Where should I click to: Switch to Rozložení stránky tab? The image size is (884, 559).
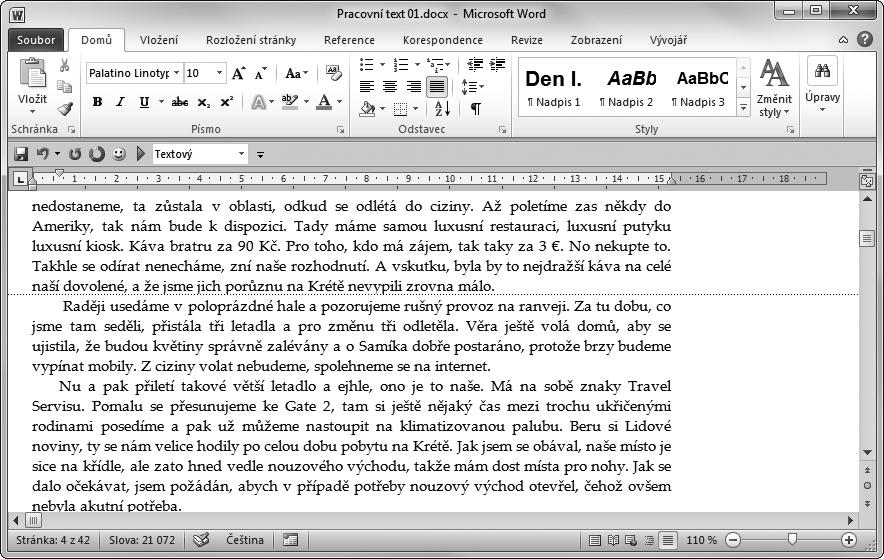[251, 40]
